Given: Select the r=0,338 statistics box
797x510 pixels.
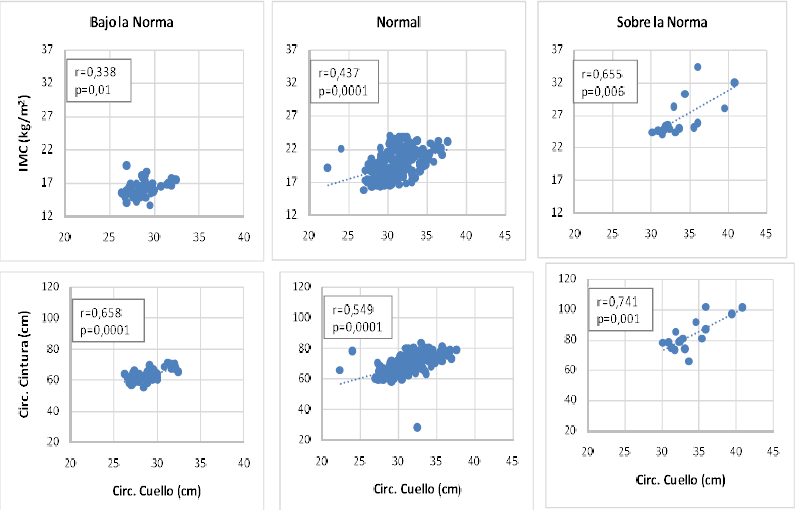Looking at the screenshot, I should (99, 81).
